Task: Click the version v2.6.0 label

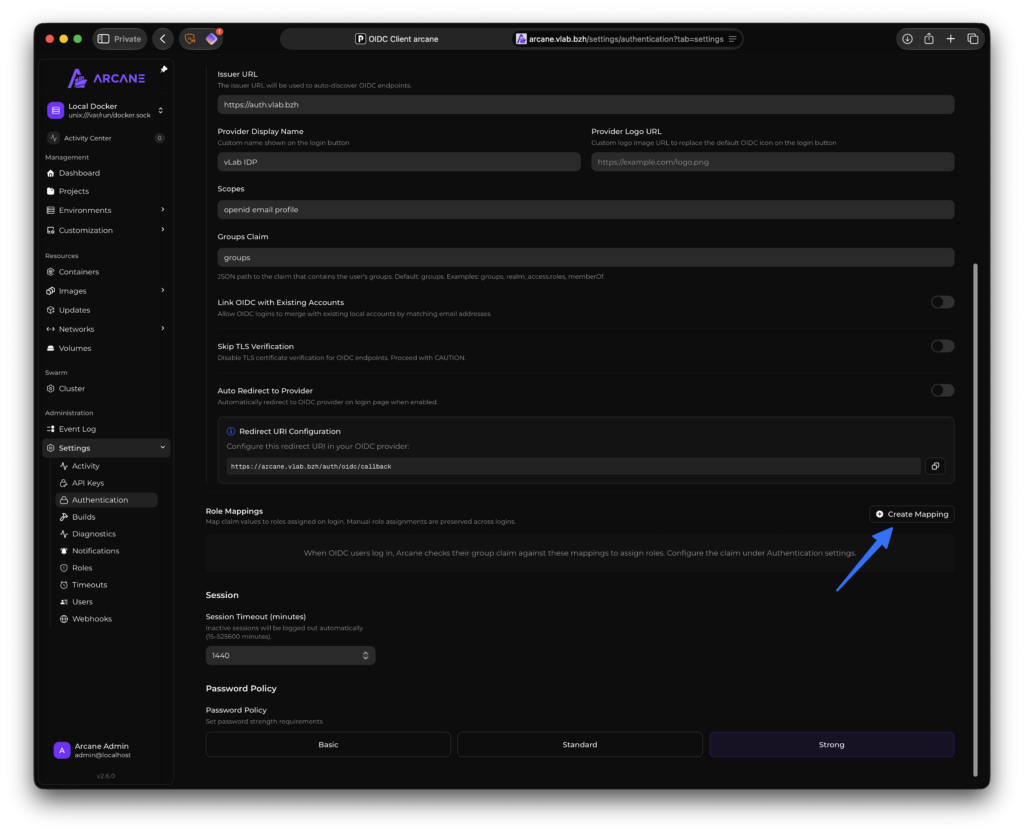Action: click(x=106, y=776)
